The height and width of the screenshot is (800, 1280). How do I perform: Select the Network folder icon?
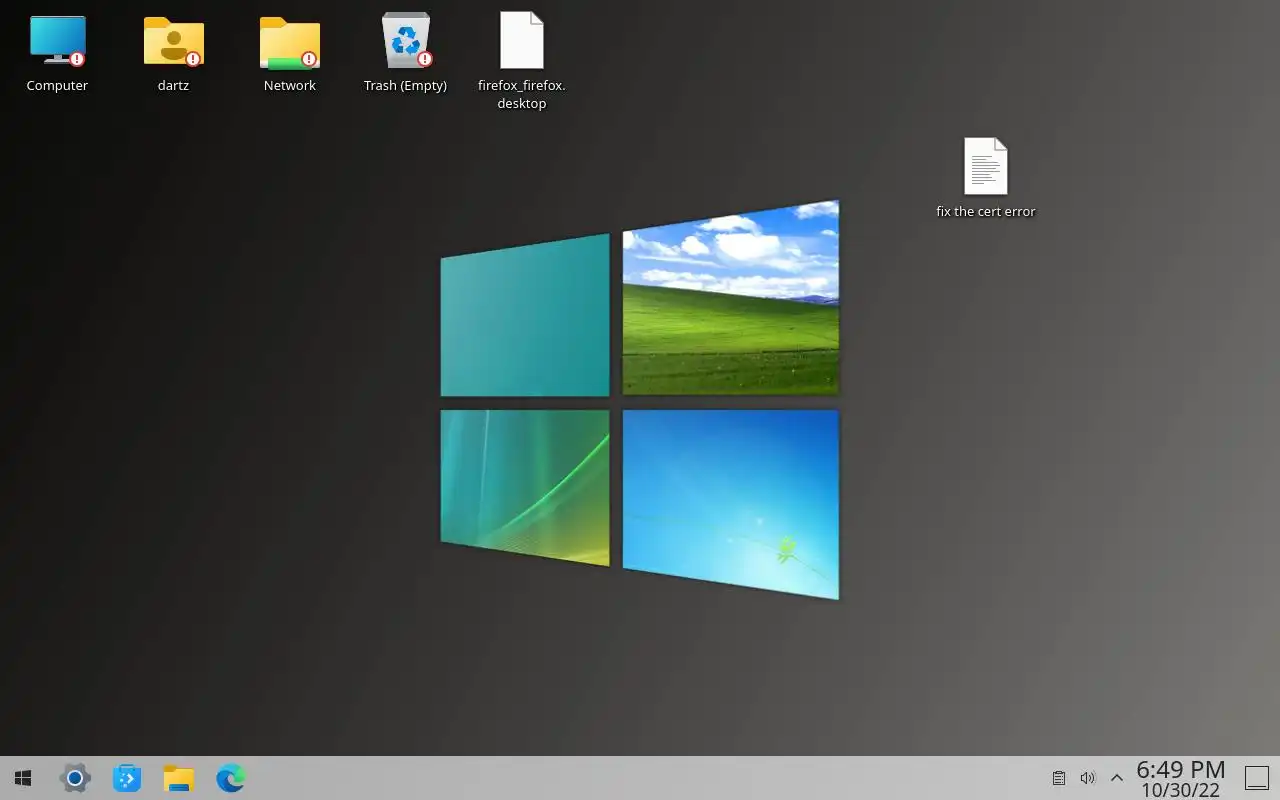289,41
